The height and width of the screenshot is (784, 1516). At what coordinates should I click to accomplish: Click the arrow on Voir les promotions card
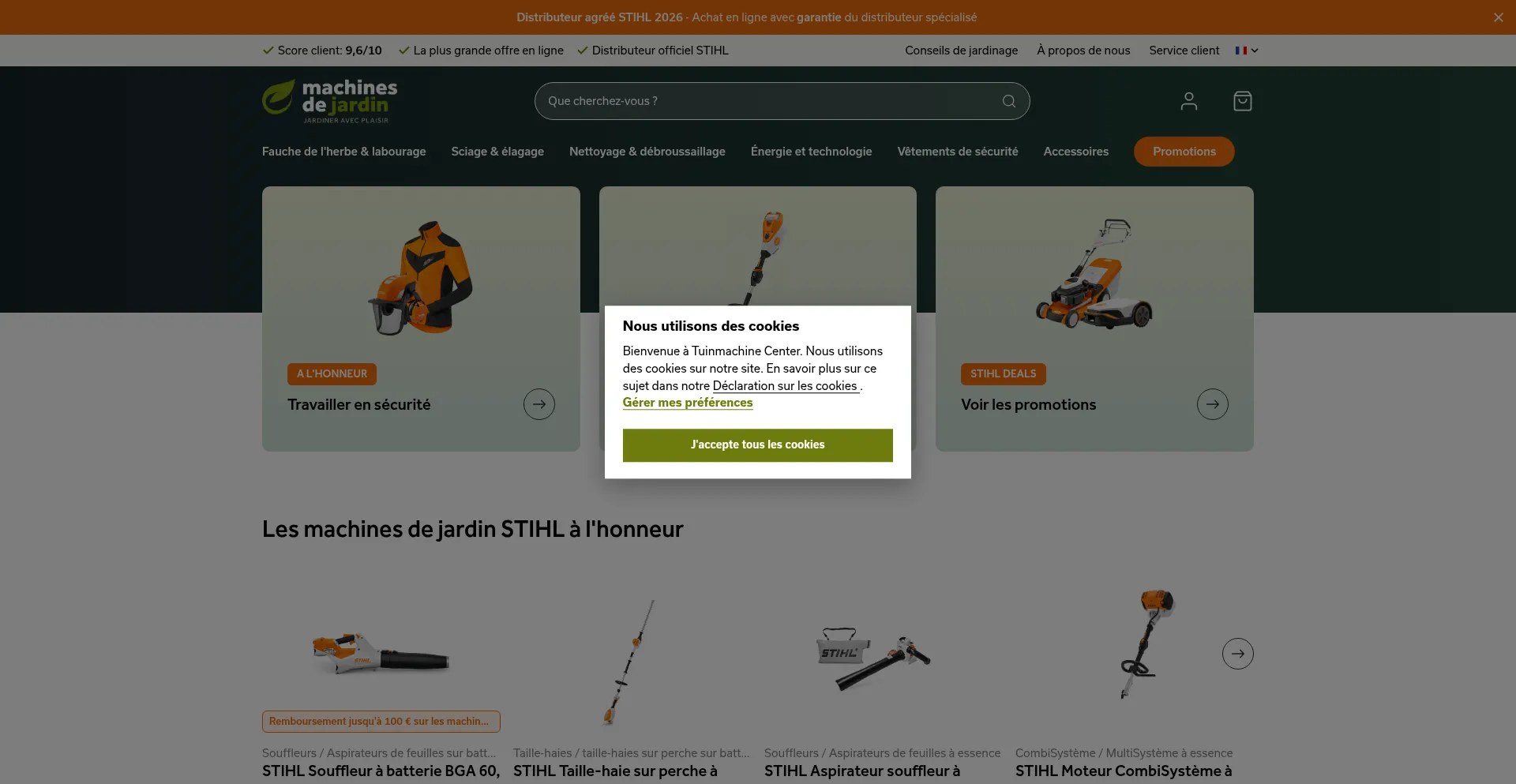click(1212, 404)
